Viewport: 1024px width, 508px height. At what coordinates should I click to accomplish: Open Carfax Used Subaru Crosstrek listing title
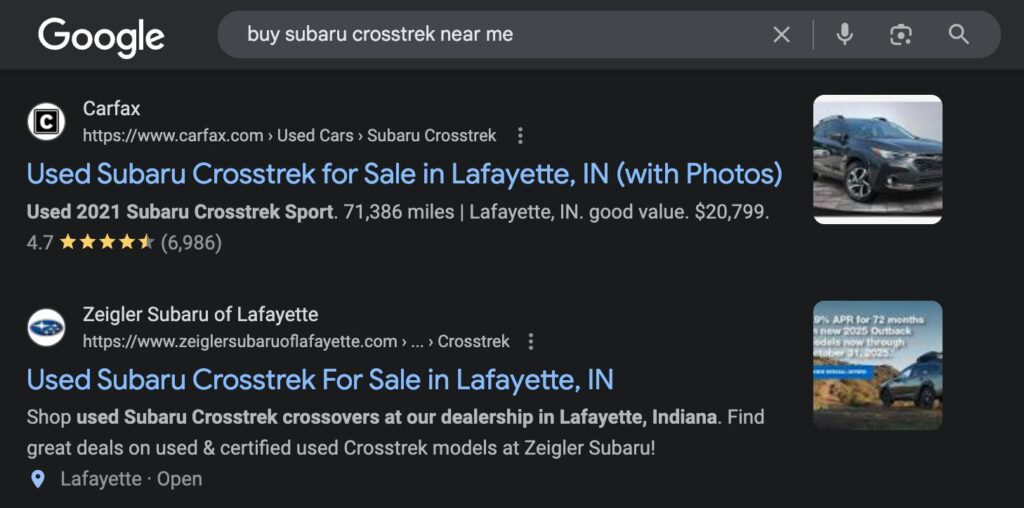(x=404, y=174)
